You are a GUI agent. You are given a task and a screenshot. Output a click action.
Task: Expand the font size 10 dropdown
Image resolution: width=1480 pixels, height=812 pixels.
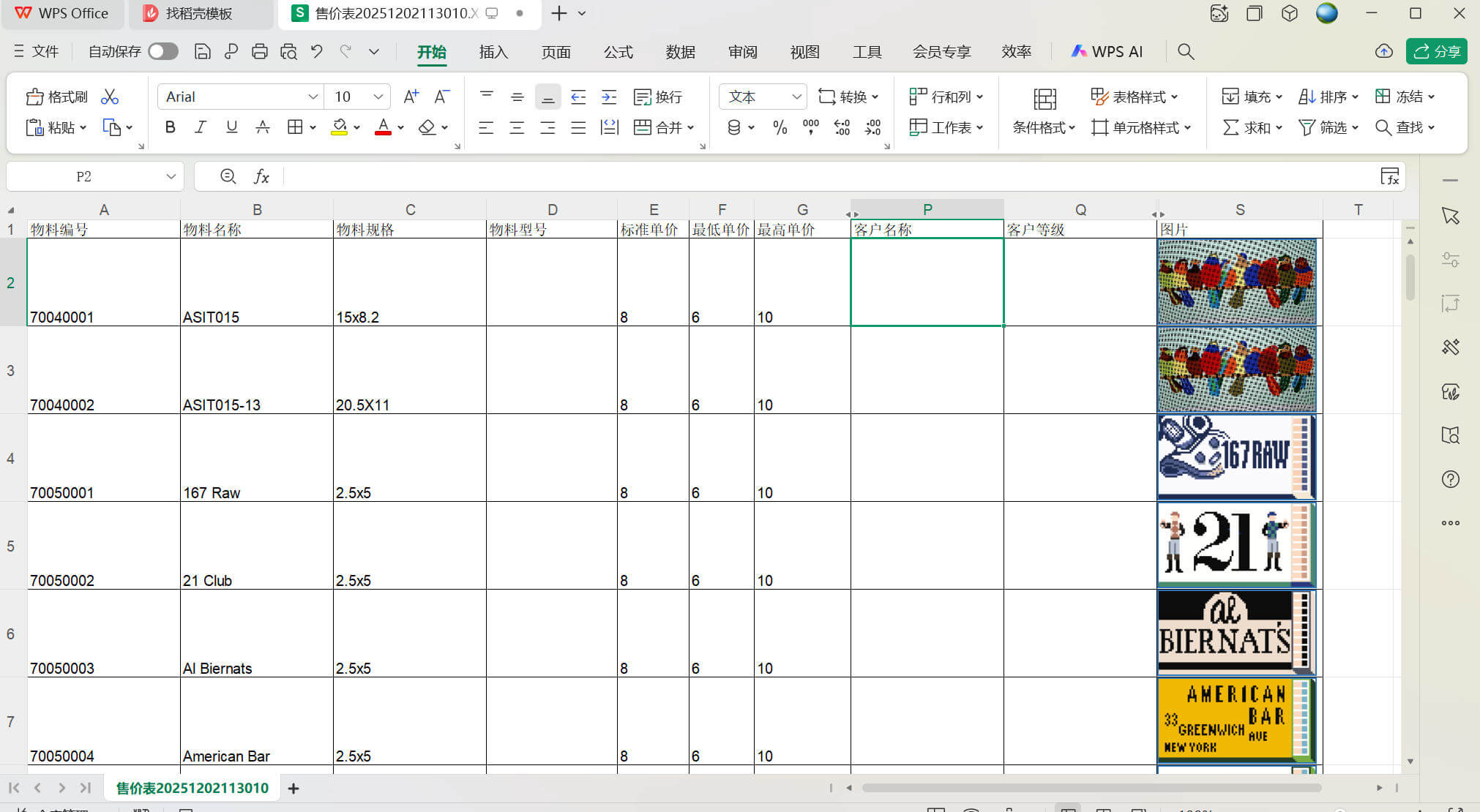point(378,97)
